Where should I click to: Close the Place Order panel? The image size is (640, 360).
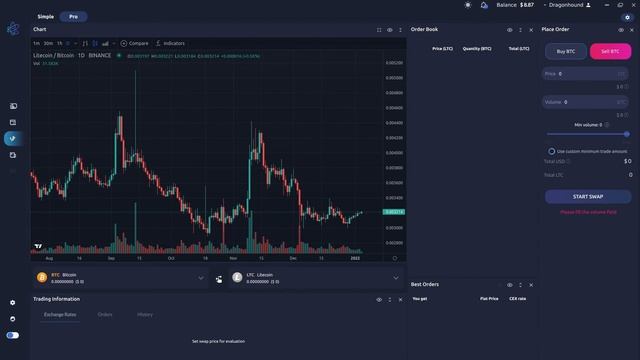click(x=632, y=30)
